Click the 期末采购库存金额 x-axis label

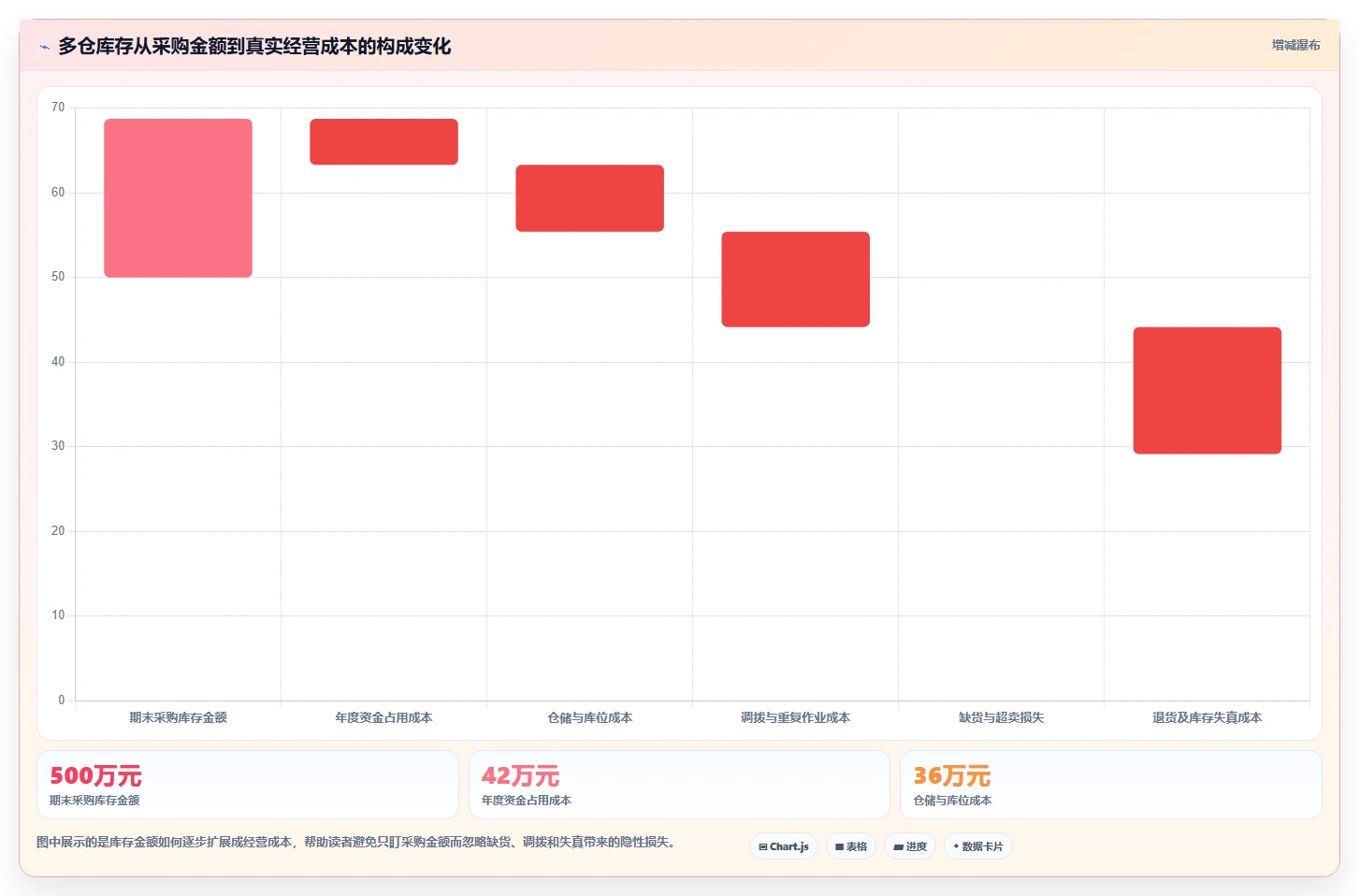click(x=178, y=717)
